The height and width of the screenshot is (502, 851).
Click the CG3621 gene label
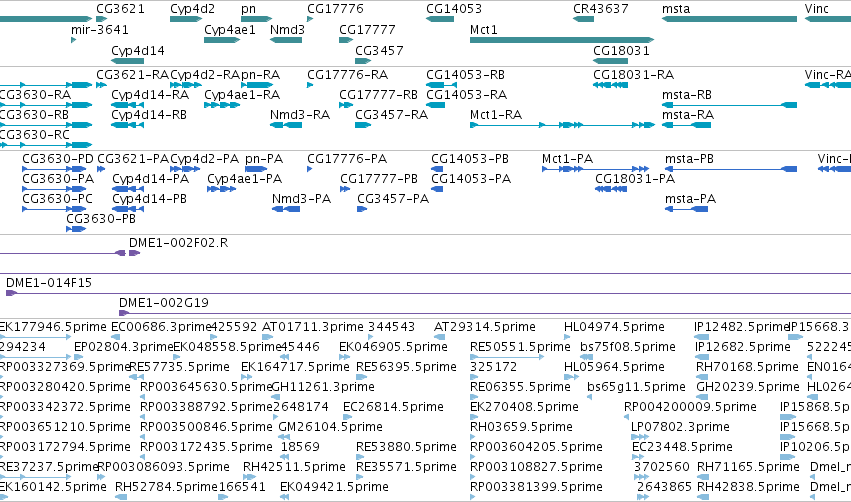pos(120,9)
